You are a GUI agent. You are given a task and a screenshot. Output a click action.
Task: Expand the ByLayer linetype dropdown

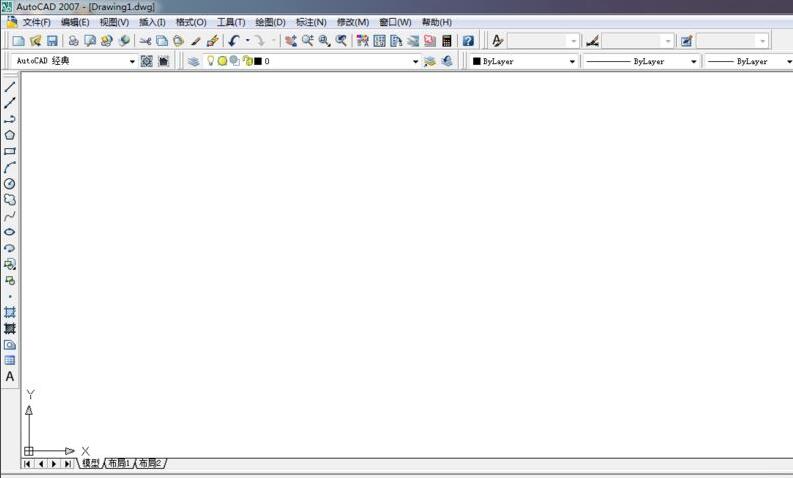692,61
